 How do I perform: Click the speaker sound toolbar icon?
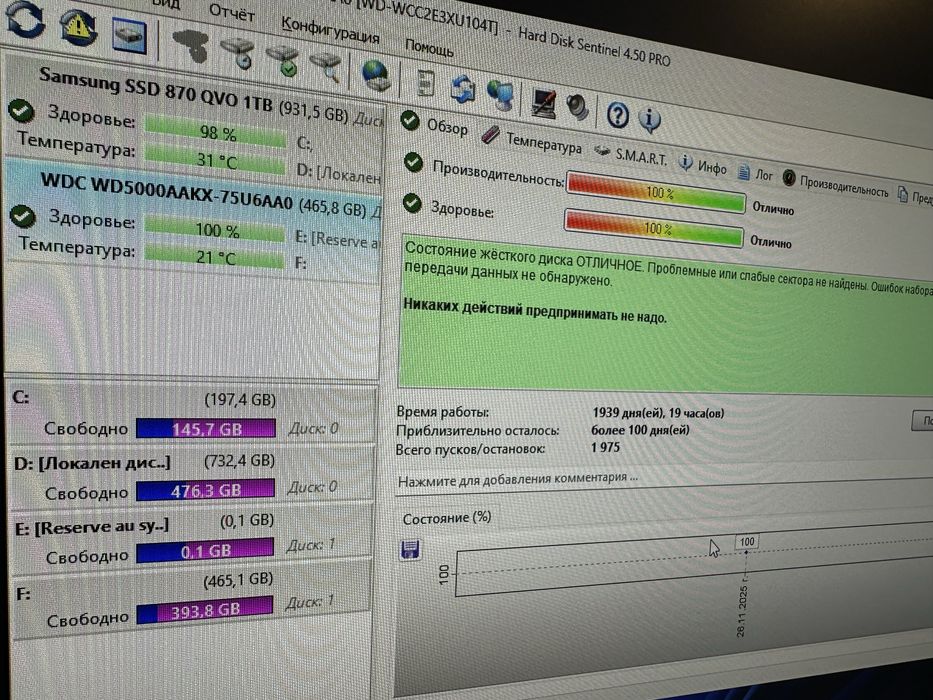click(x=577, y=108)
